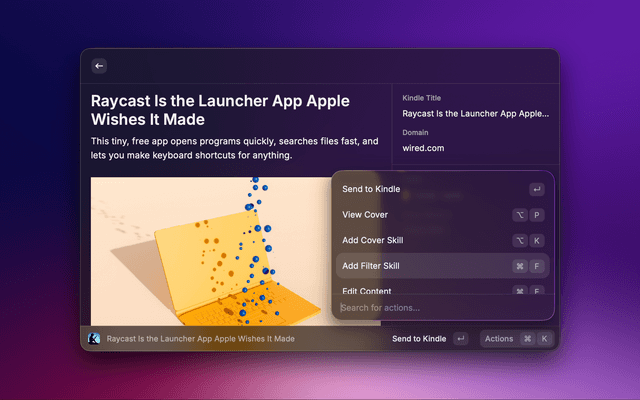The image size is (640, 400).
Task: Select Send to Kindle in the actions menu
Action: point(372,189)
